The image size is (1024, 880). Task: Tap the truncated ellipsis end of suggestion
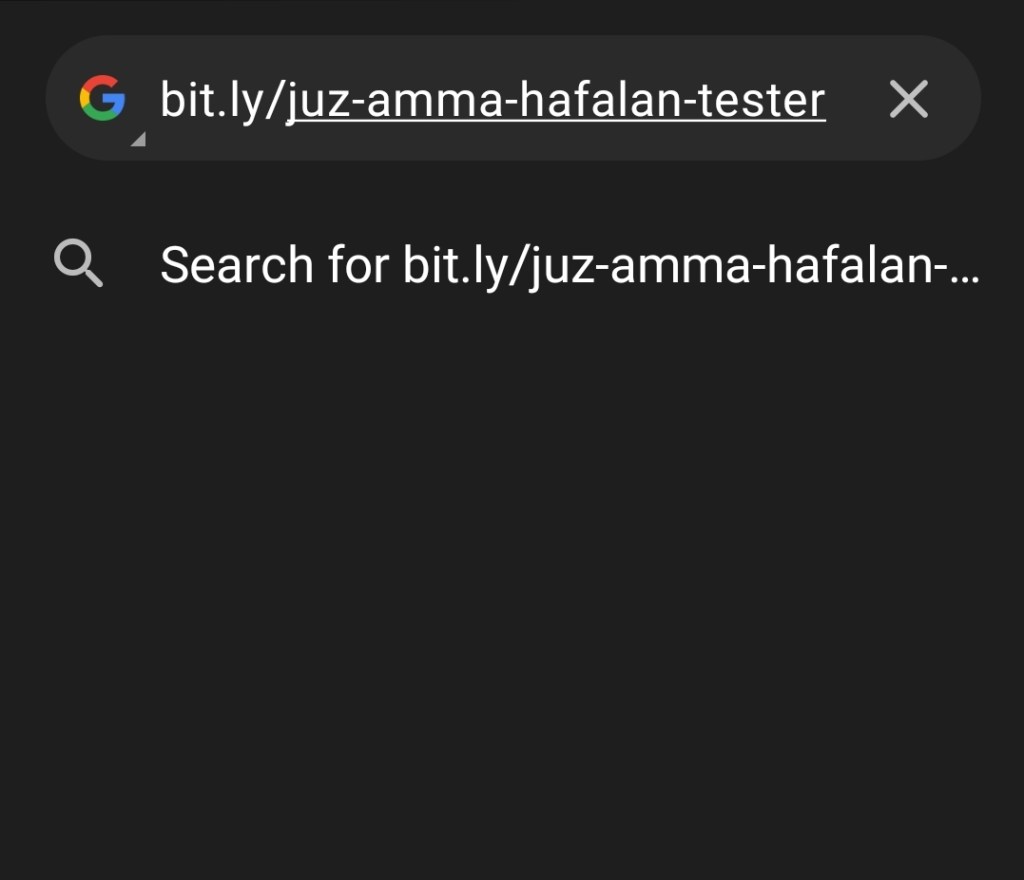[966, 268]
